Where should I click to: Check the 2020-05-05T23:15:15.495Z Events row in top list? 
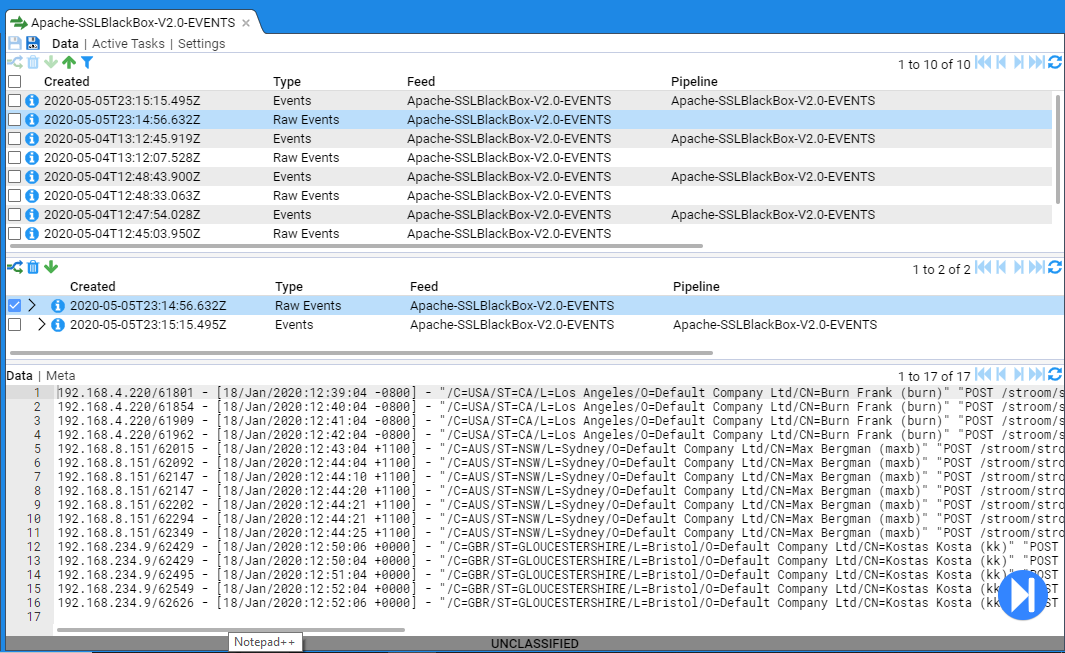[x=14, y=101]
